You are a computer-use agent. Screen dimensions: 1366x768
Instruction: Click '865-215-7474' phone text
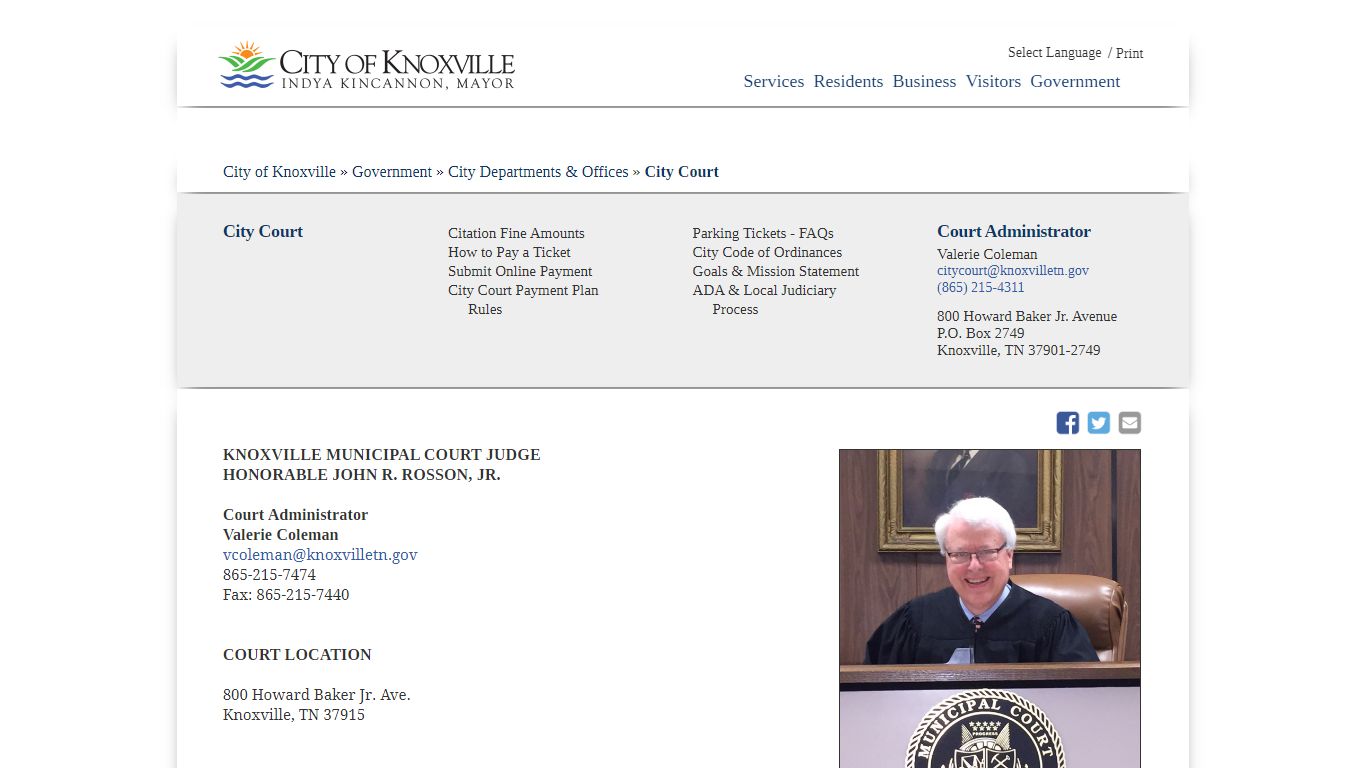click(269, 574)
